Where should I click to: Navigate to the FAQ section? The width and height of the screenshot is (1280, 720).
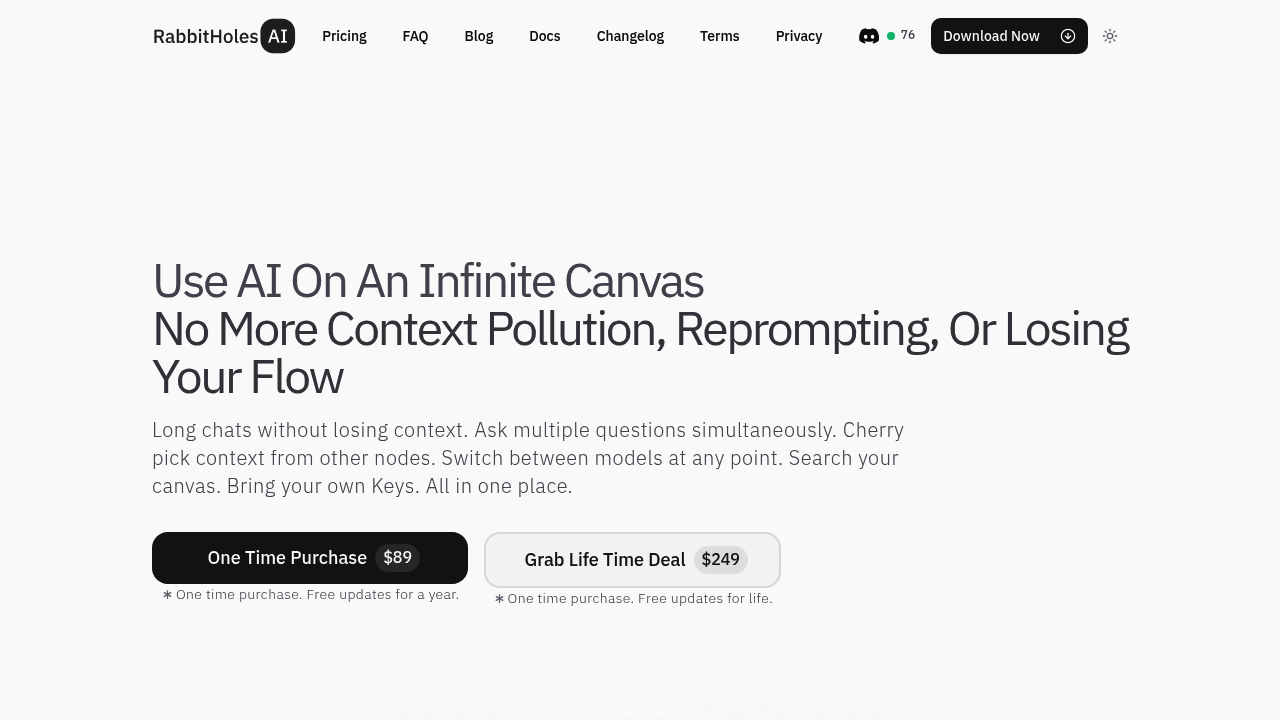click(x=415, y=36)
